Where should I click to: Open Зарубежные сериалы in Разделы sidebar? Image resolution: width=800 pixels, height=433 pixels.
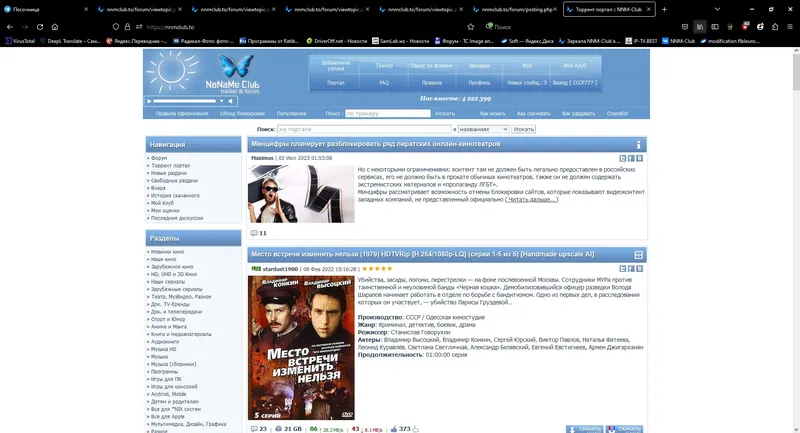177,289
